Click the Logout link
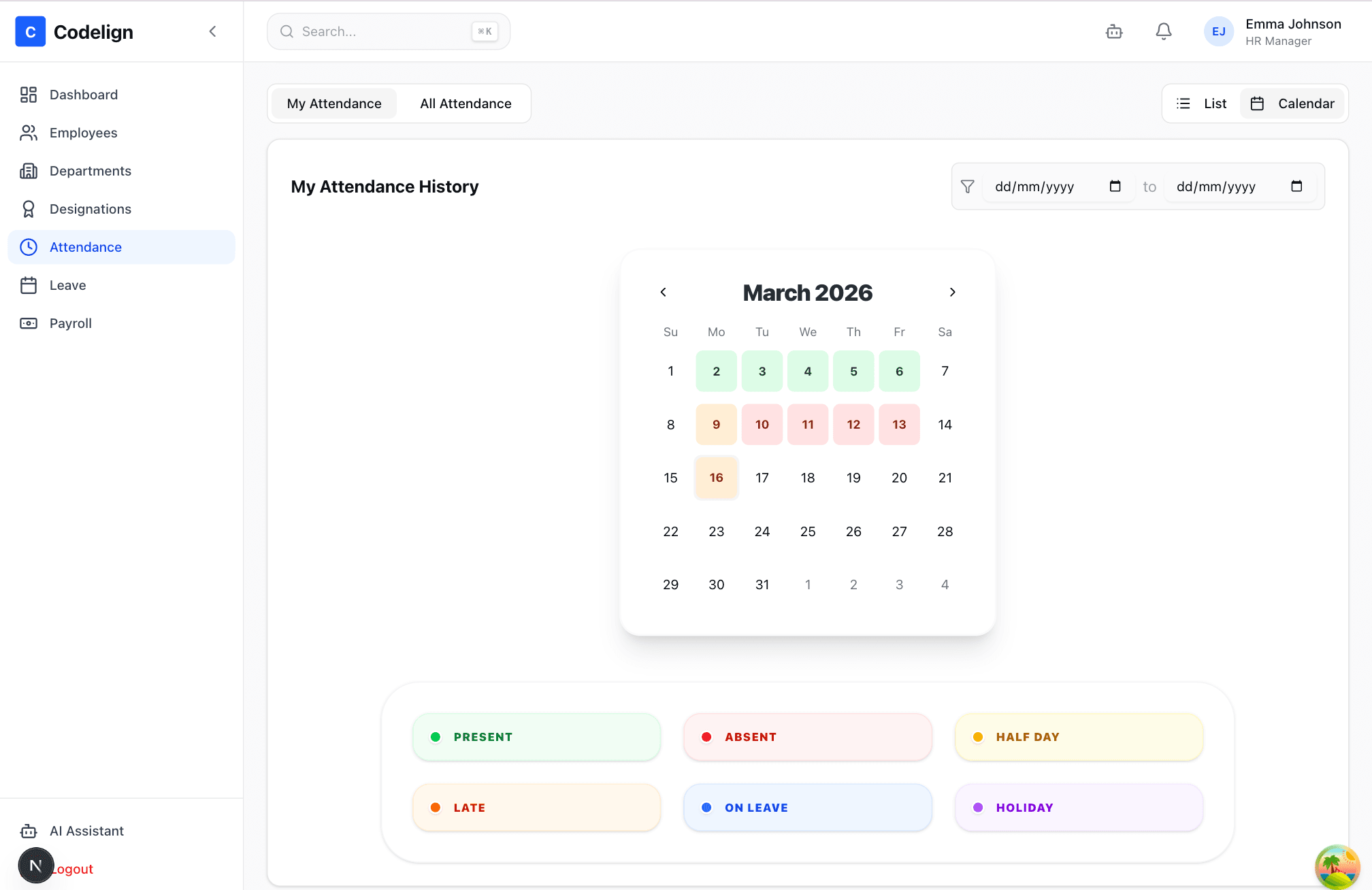This screenshot has width=1372, height=890. (75, 869)
